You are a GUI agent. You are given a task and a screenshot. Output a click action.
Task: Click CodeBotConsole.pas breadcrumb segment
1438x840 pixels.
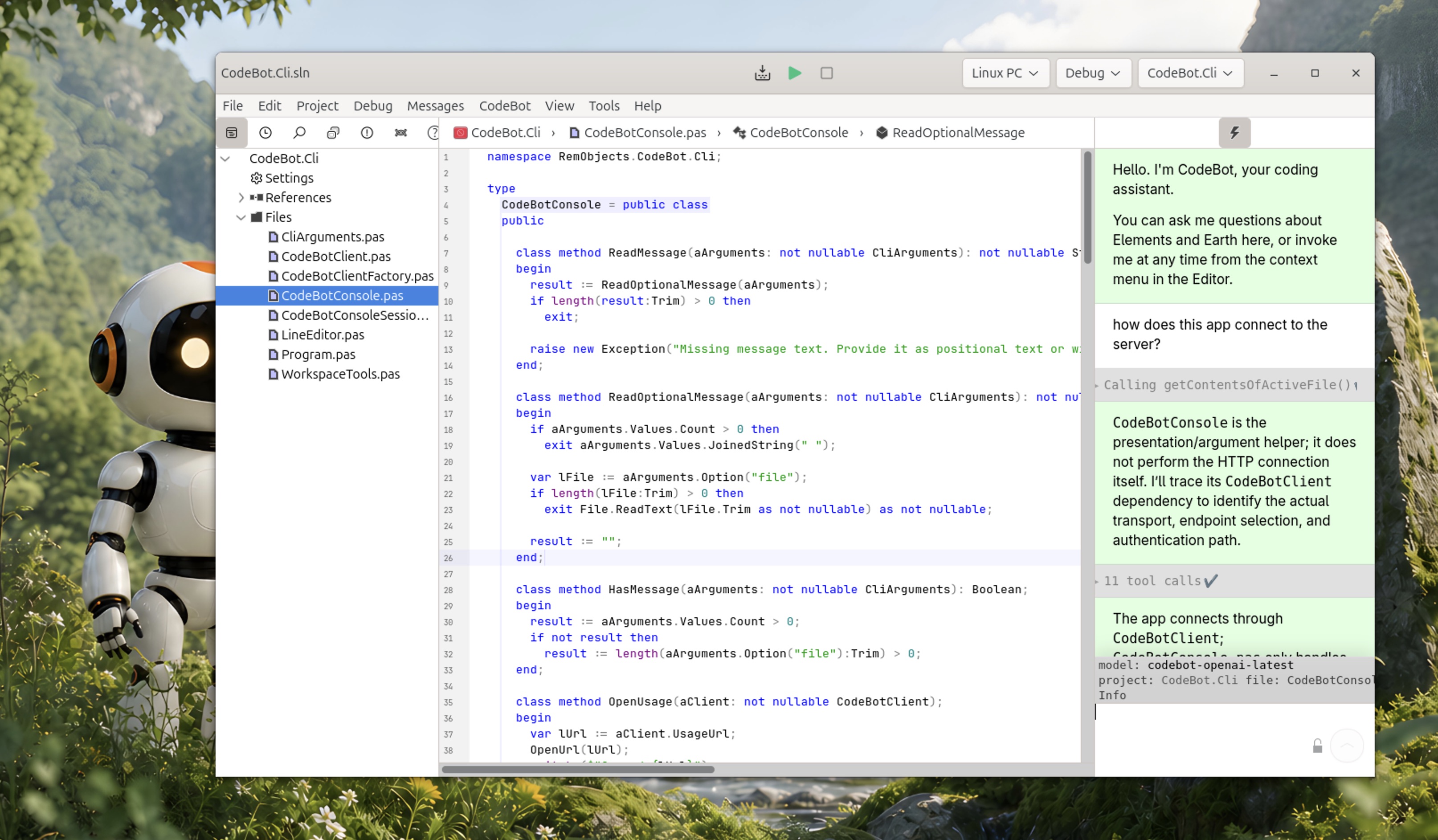click(x=645, y=132)
